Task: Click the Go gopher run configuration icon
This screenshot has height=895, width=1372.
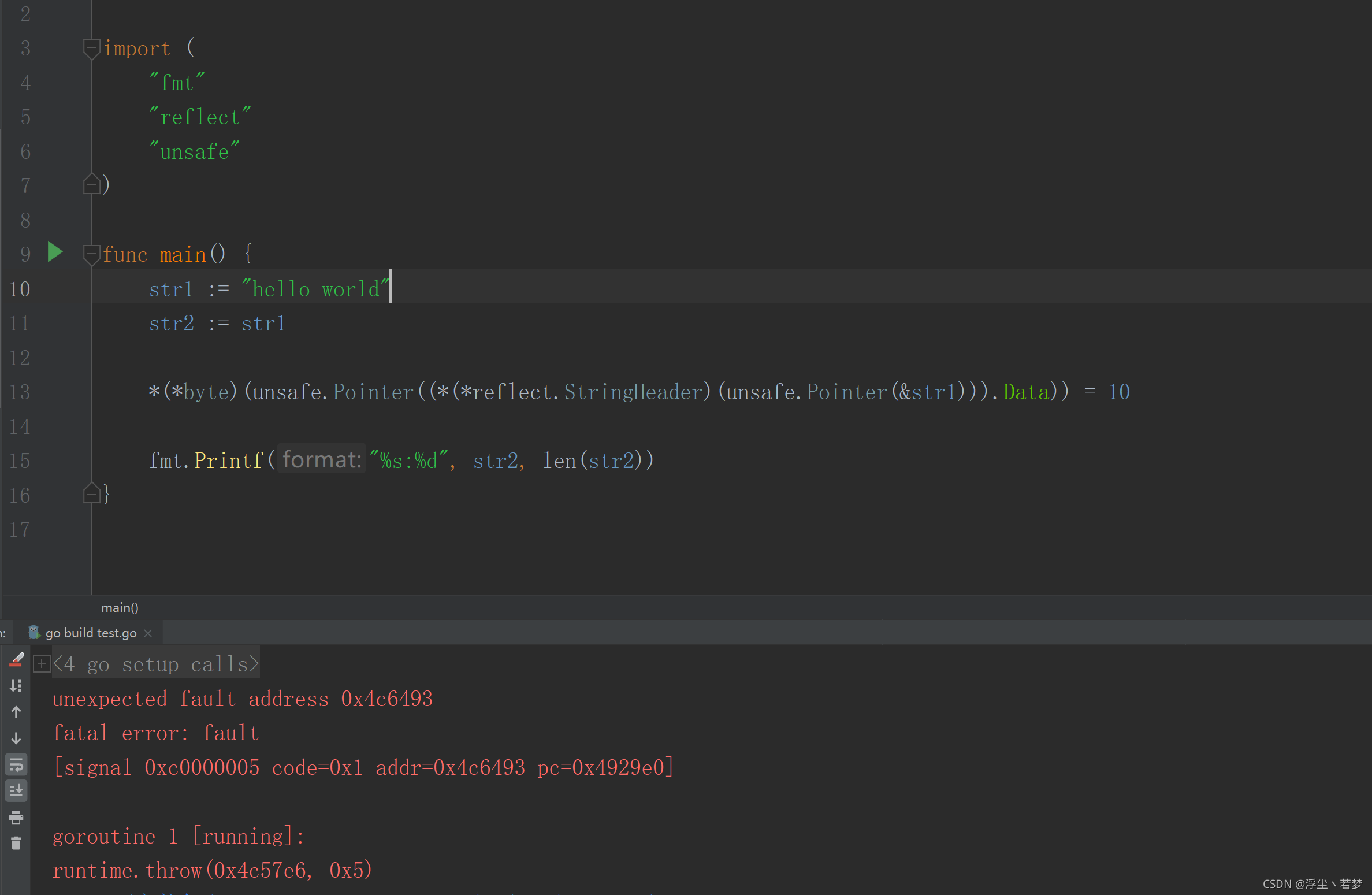Action: pos(34,633)
